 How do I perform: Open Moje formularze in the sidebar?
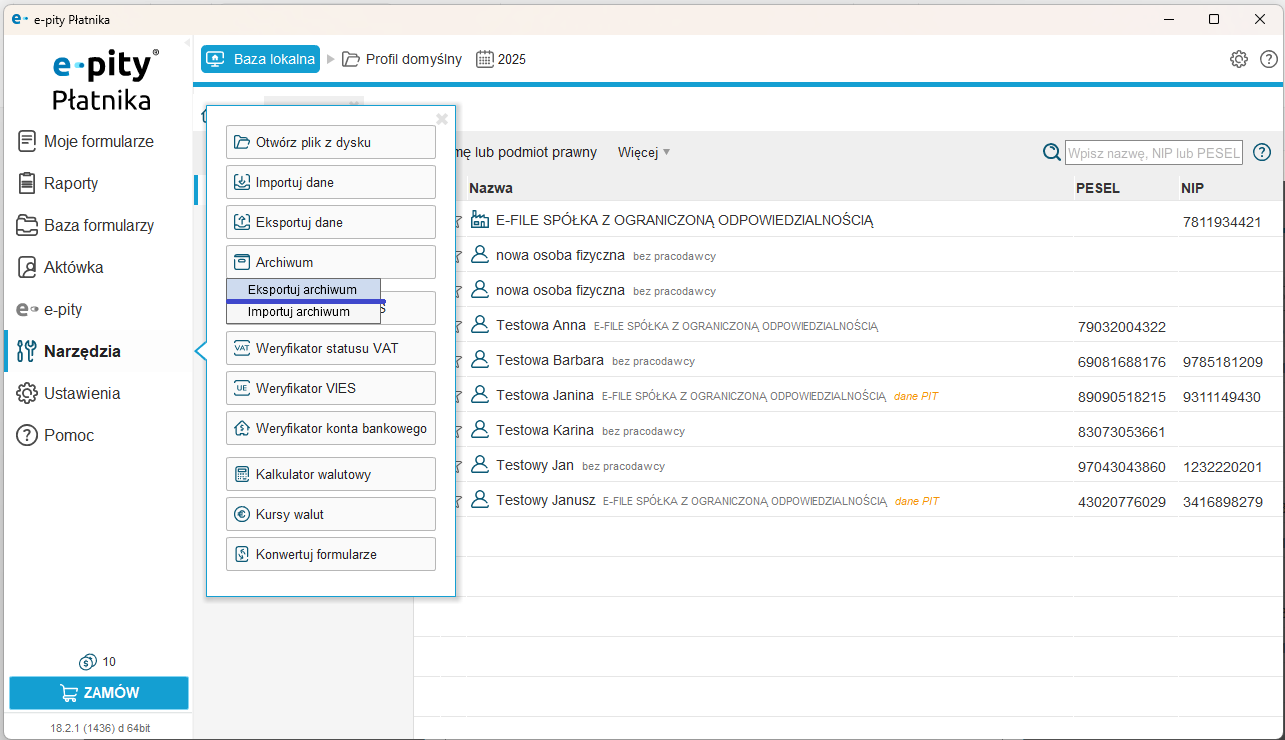(98, 141)
